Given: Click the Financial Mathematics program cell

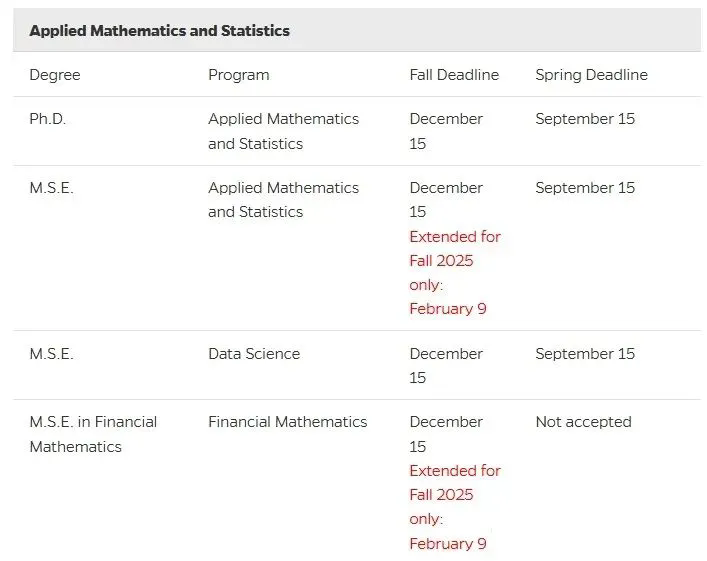Looking at the screenshot, I should [x=288, y=422].
